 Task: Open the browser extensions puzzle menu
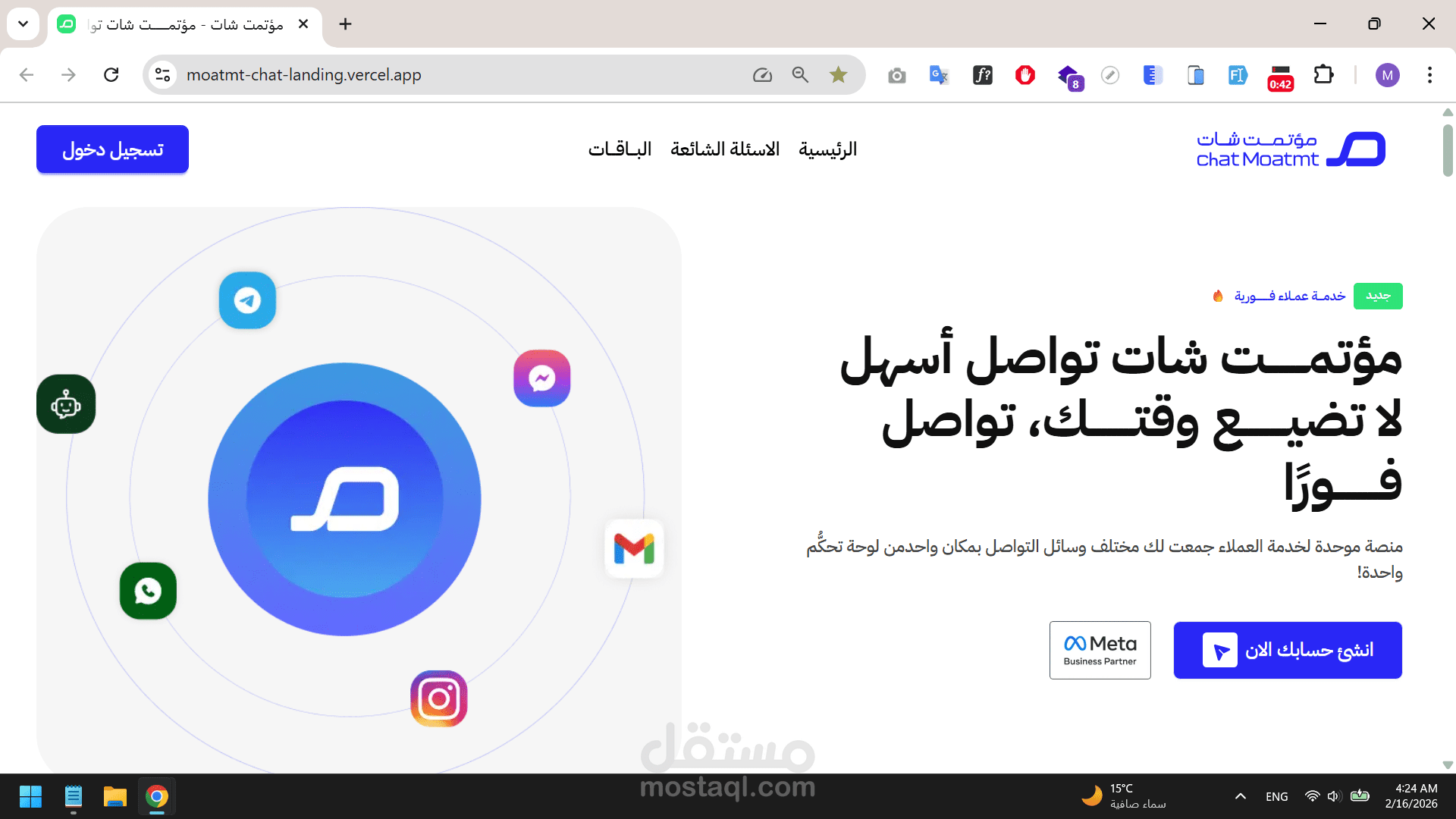click(1324, 74)
